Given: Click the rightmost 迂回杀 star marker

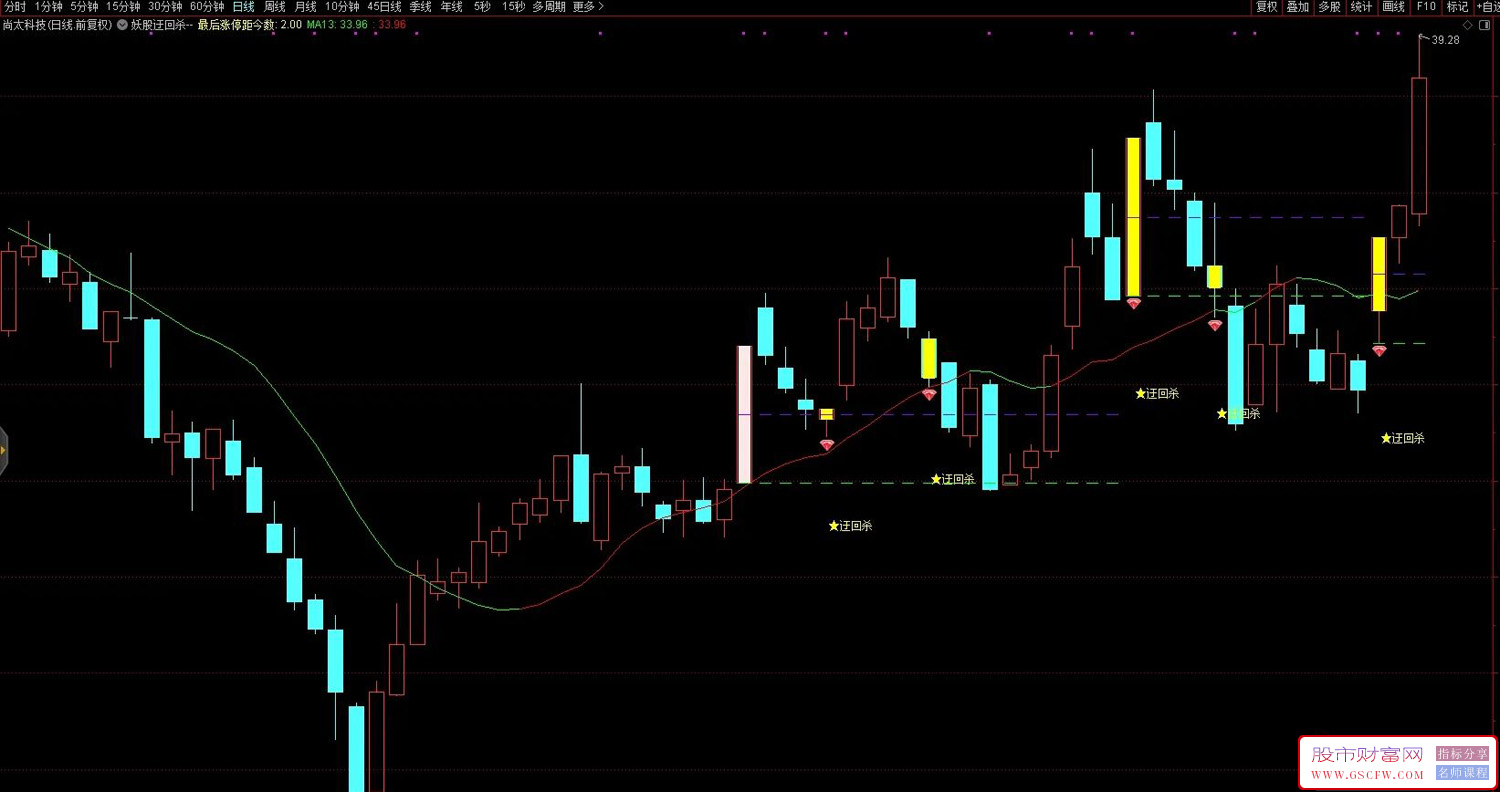Looking at the screenshot, I should (1402, 437).
